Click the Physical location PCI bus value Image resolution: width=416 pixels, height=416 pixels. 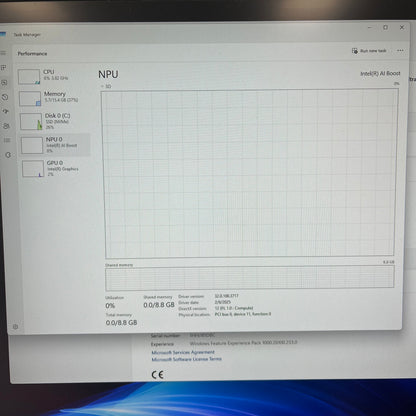point(243,314)
